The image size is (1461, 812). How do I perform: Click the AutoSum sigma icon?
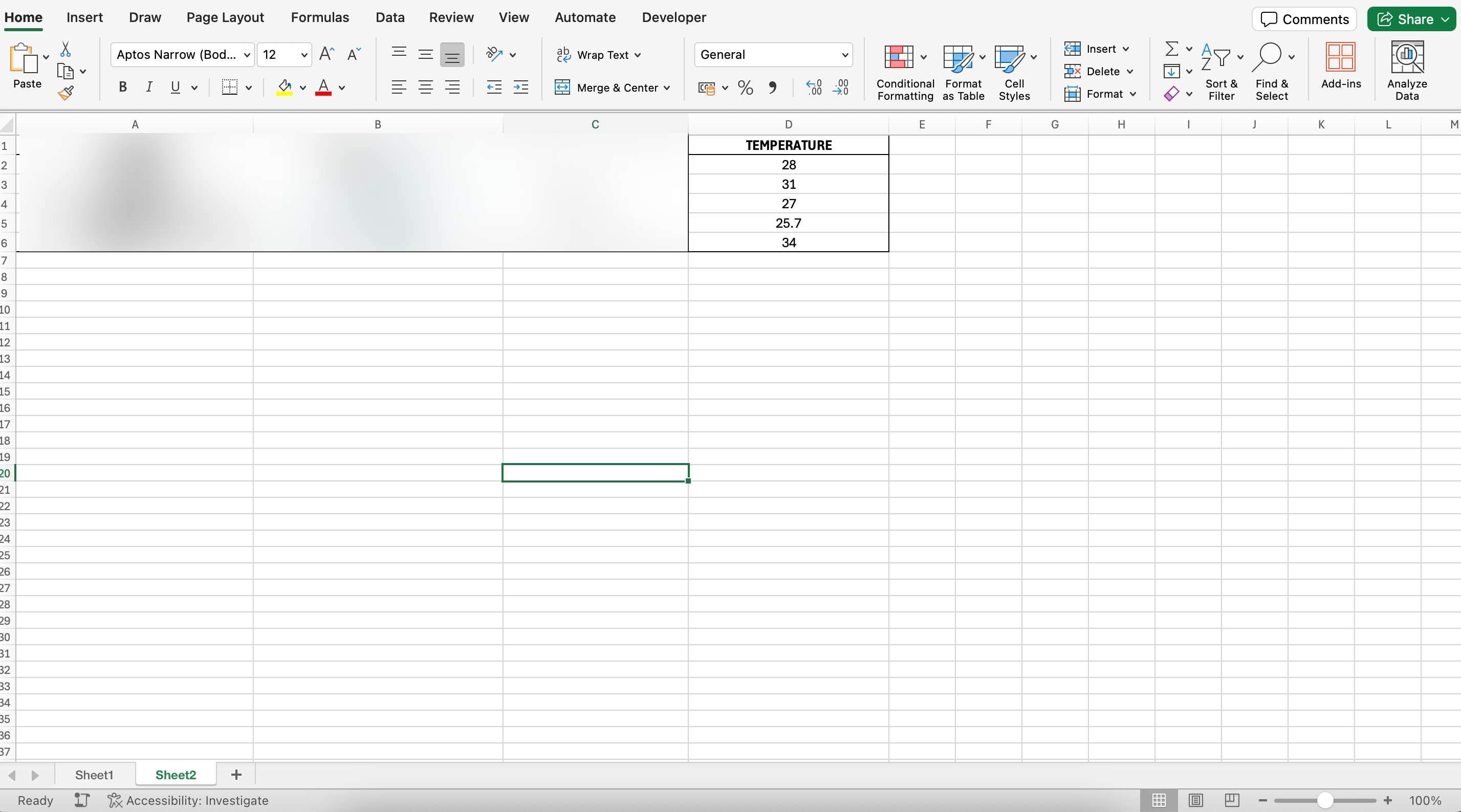click(x=1171, y=49)
